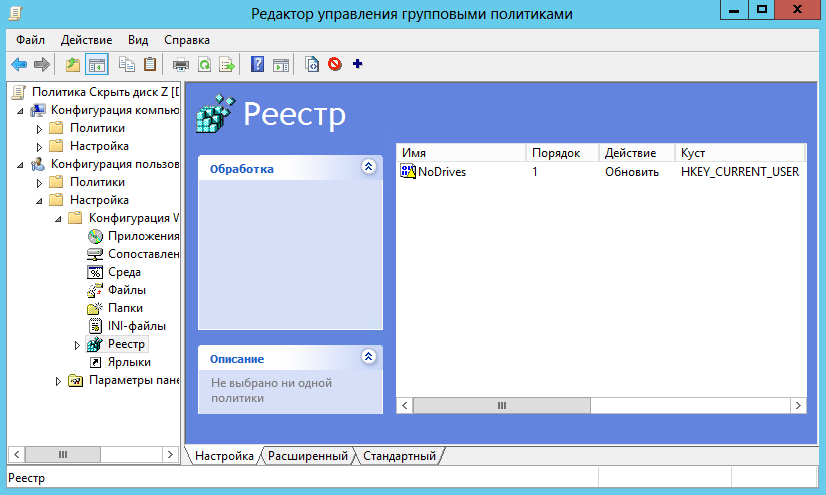Click the tree pane scroll right arrow
This screenshot has width=826, height=495.
pyautogui.click(x=170, y=454)
